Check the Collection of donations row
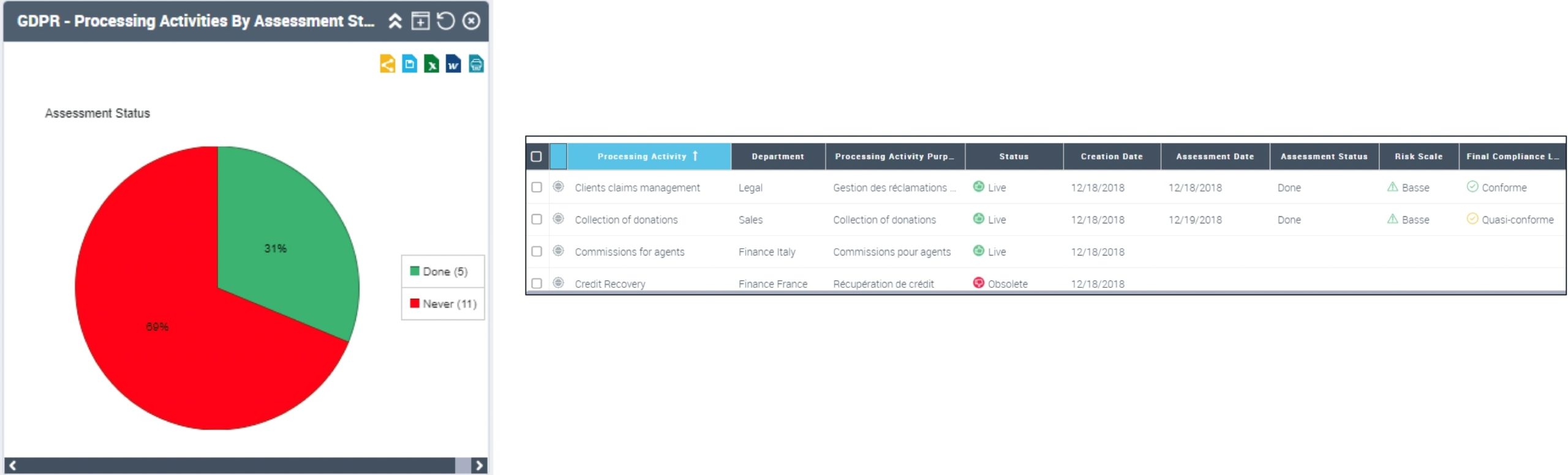The width and height of the screenshot is (1568, 475). click(x=537, y=219)
